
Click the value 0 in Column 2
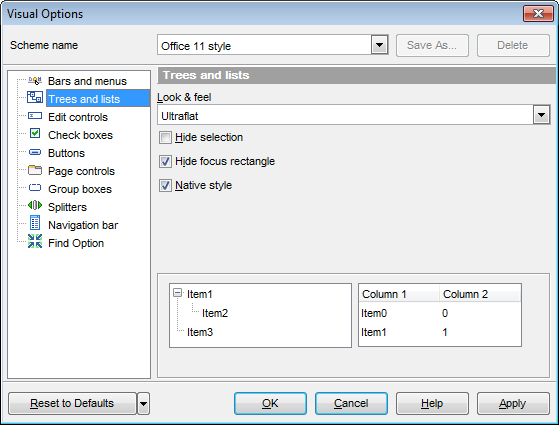point(445,313)
